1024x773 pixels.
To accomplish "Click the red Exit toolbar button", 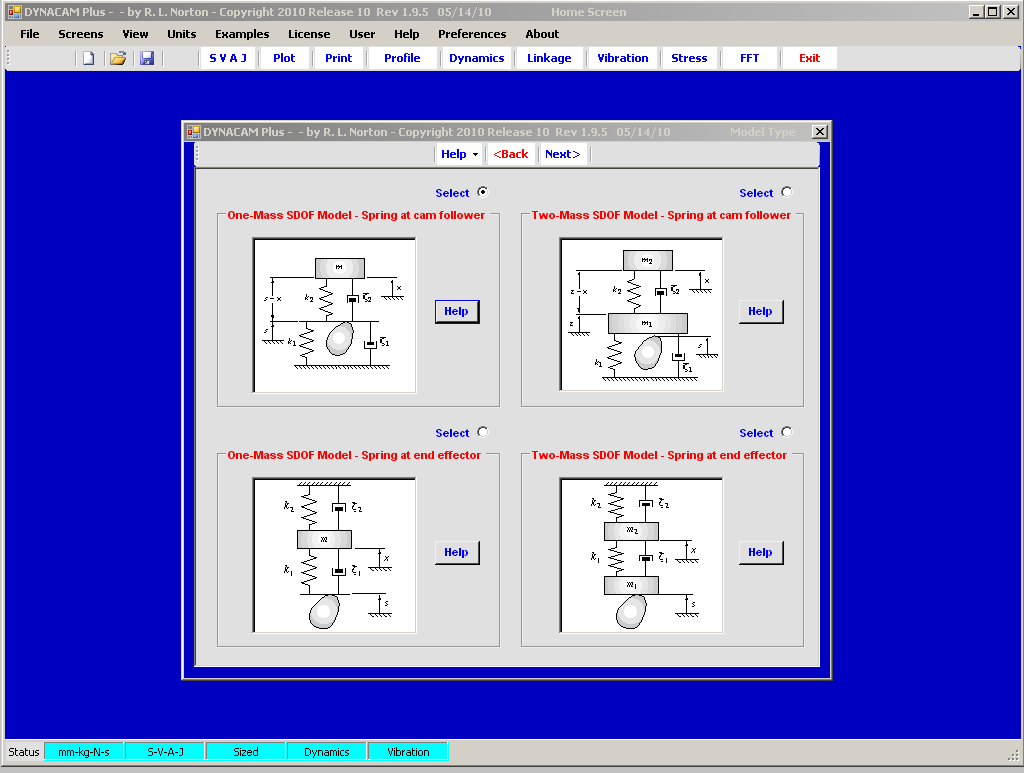I will (809, 58).
